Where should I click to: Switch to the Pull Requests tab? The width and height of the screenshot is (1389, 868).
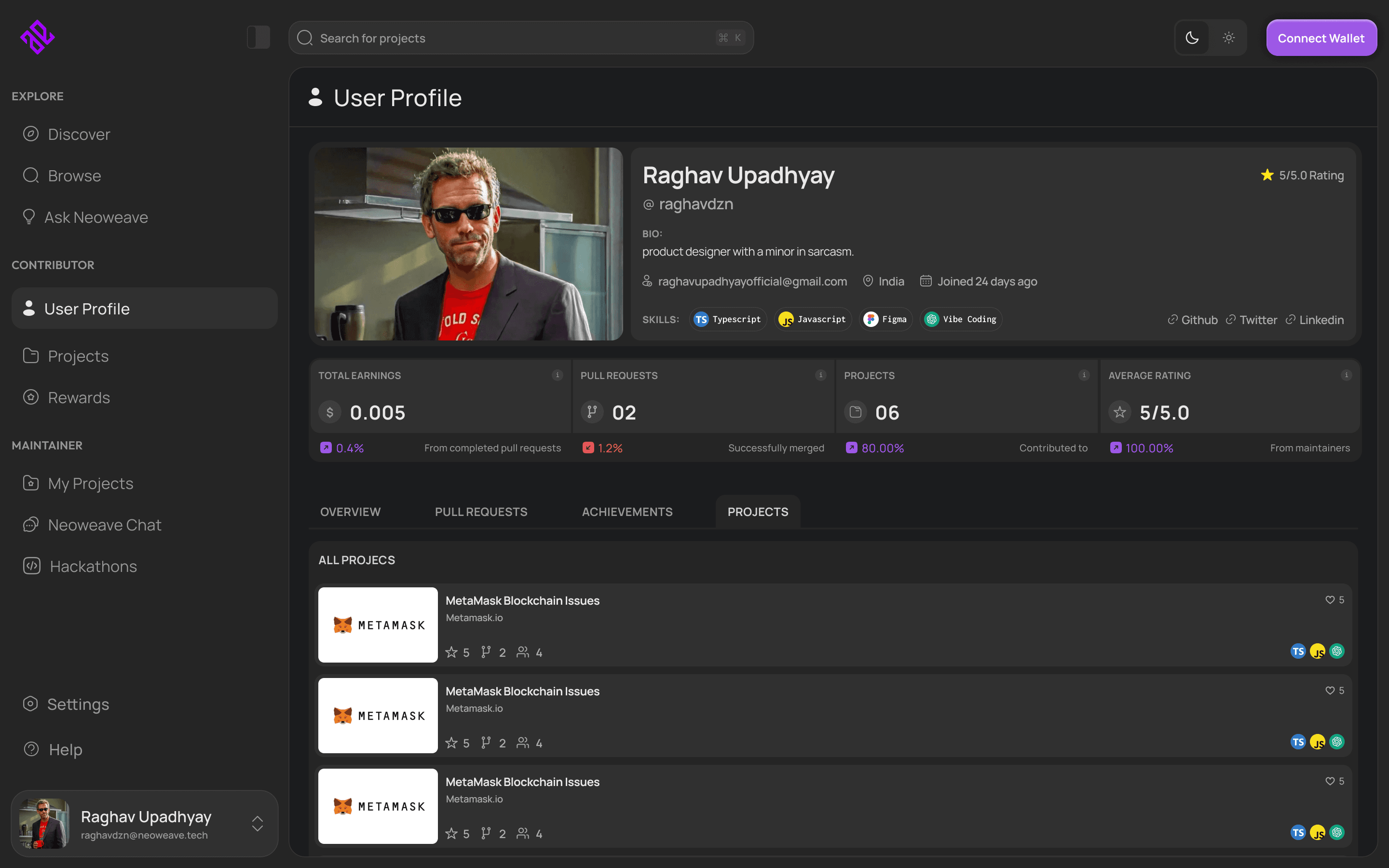click(x=481, y=512)
